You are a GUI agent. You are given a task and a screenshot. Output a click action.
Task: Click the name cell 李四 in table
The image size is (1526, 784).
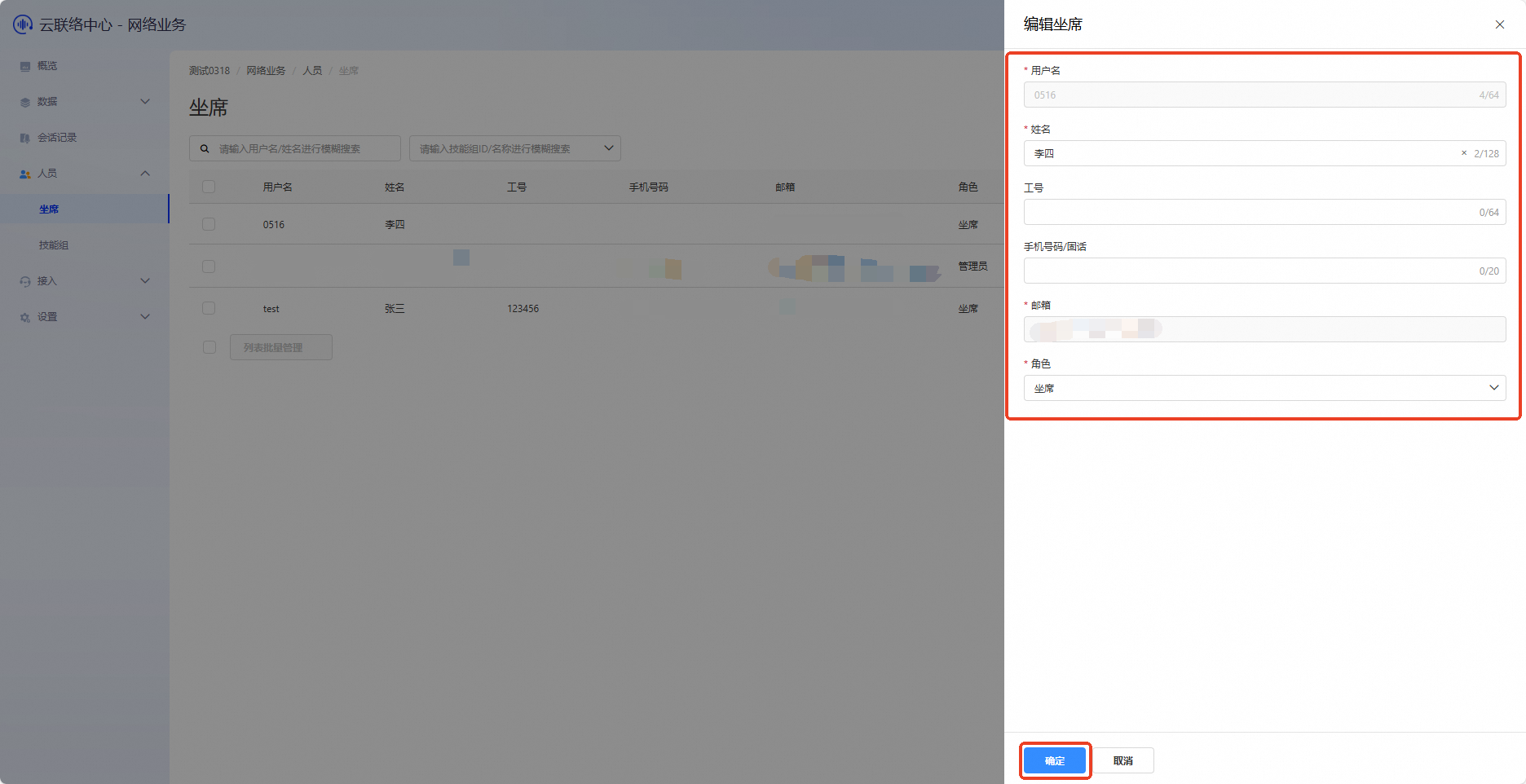(x=395, y=224)
